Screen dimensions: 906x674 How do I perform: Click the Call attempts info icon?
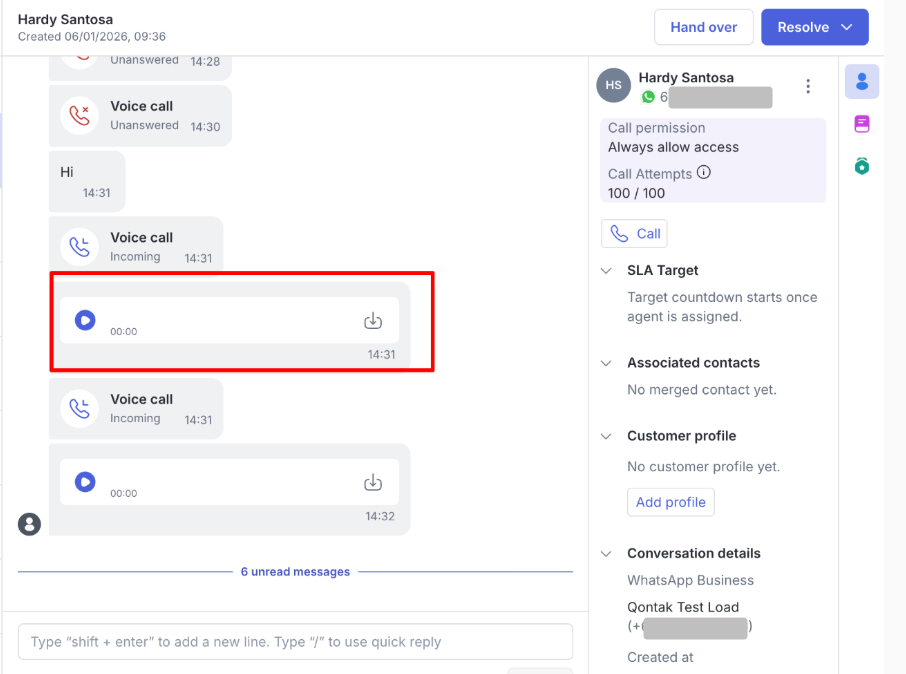(x=704, y=173)
